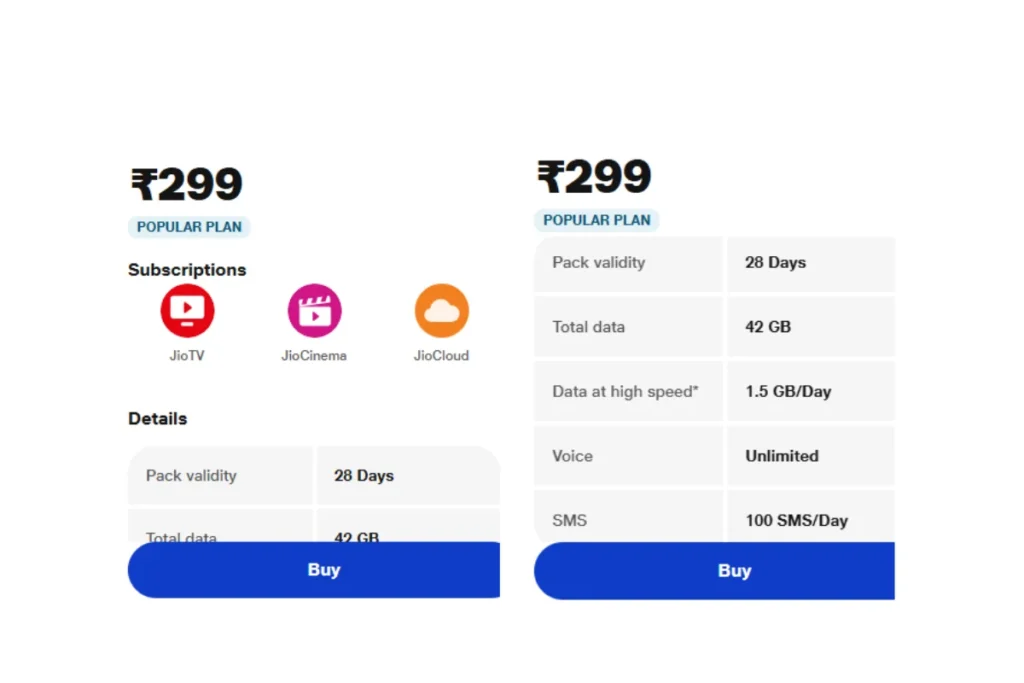Select the left Pack validity row
The width and height of the screenshot is (1024, 683).
pyautogui.click(x=314, y=475)
